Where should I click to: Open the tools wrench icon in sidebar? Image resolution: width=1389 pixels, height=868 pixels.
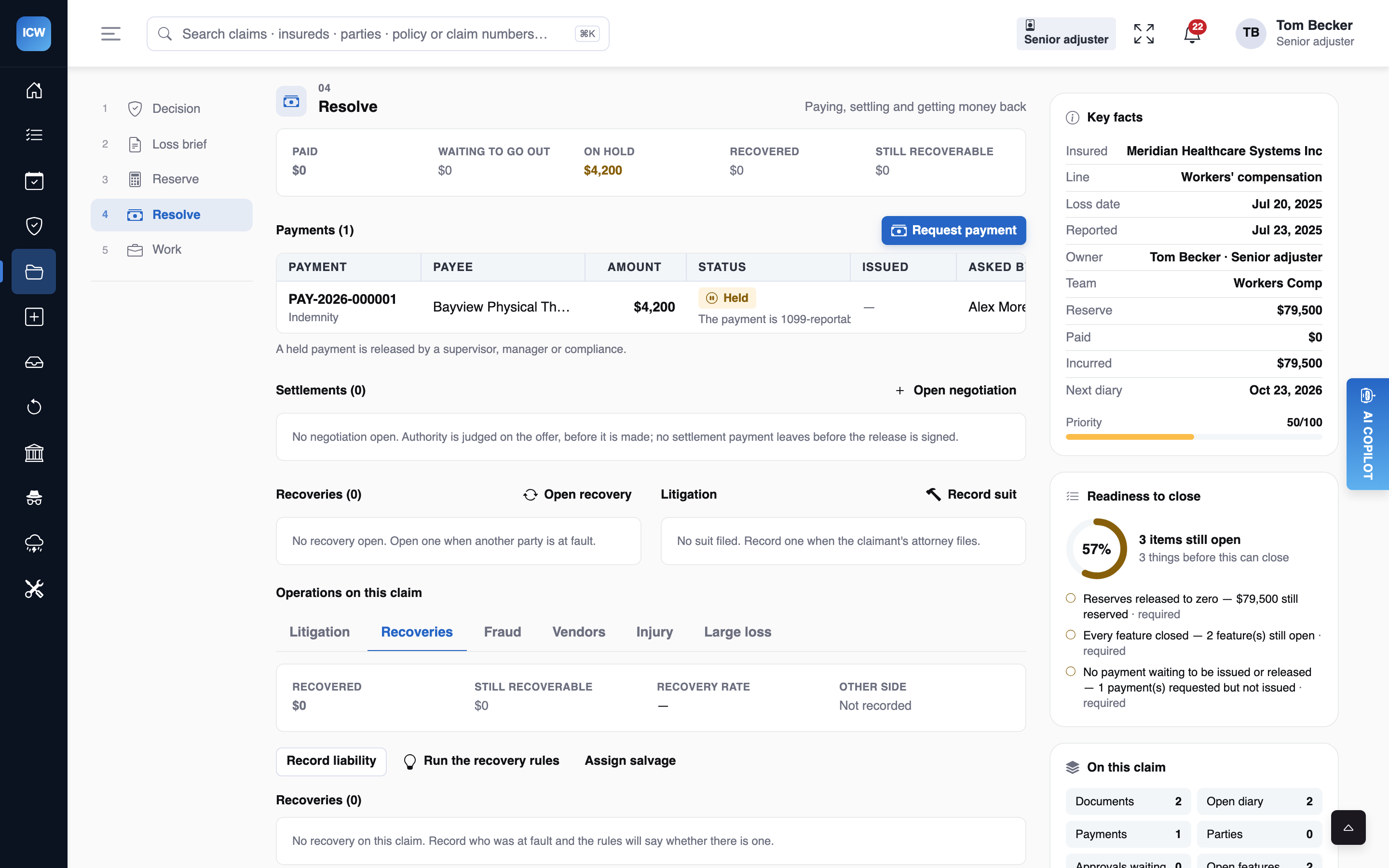(34, 589)
